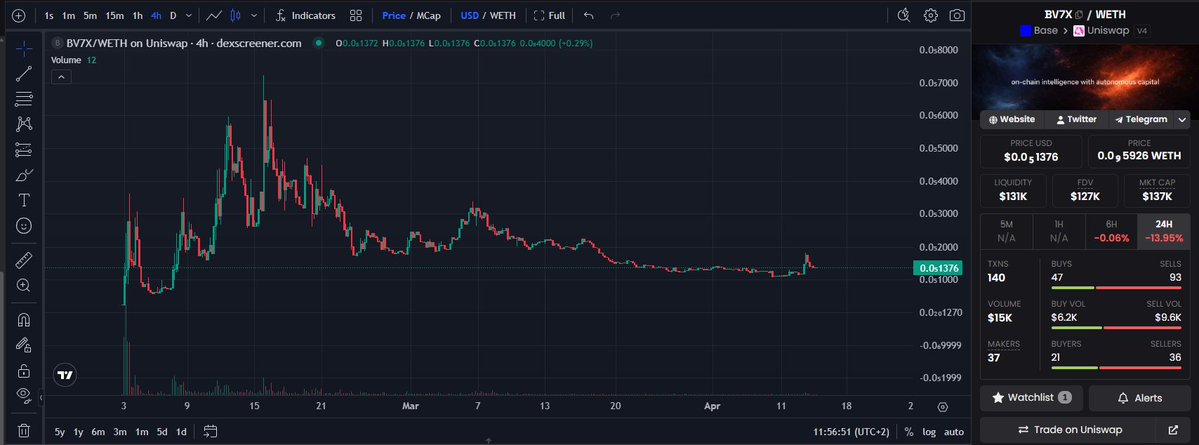
Task: Open the quick search icon
Action: tap(903, 15)
